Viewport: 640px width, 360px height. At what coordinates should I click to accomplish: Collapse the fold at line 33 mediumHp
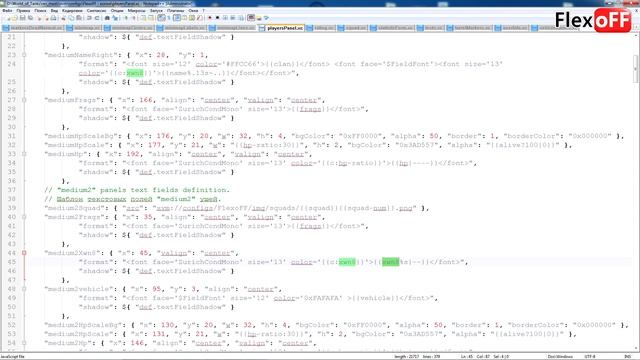point(24,154)
